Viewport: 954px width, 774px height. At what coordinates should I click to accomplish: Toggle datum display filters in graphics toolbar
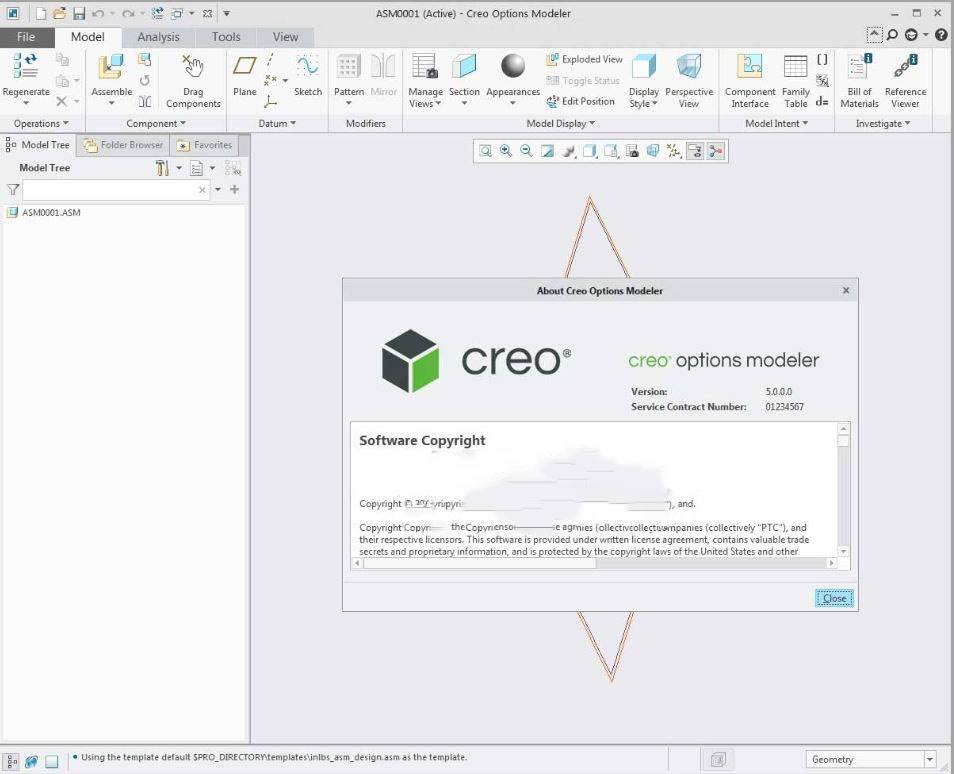tap(674, 151)
